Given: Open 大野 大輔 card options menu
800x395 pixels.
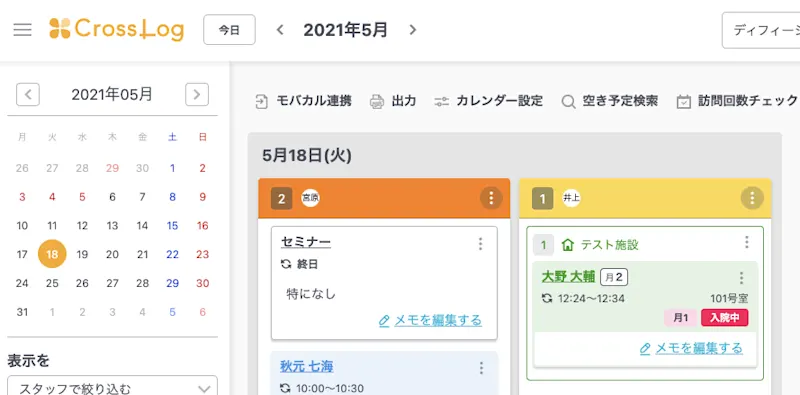Looking at the screenshot, I should tap(741, 278).
